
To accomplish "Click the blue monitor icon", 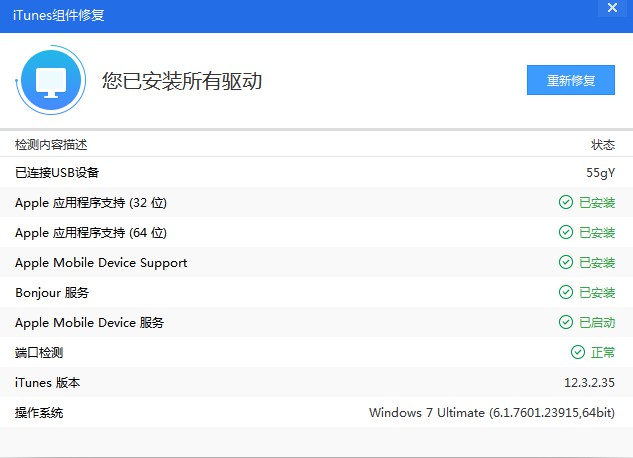I will (51, 80).
